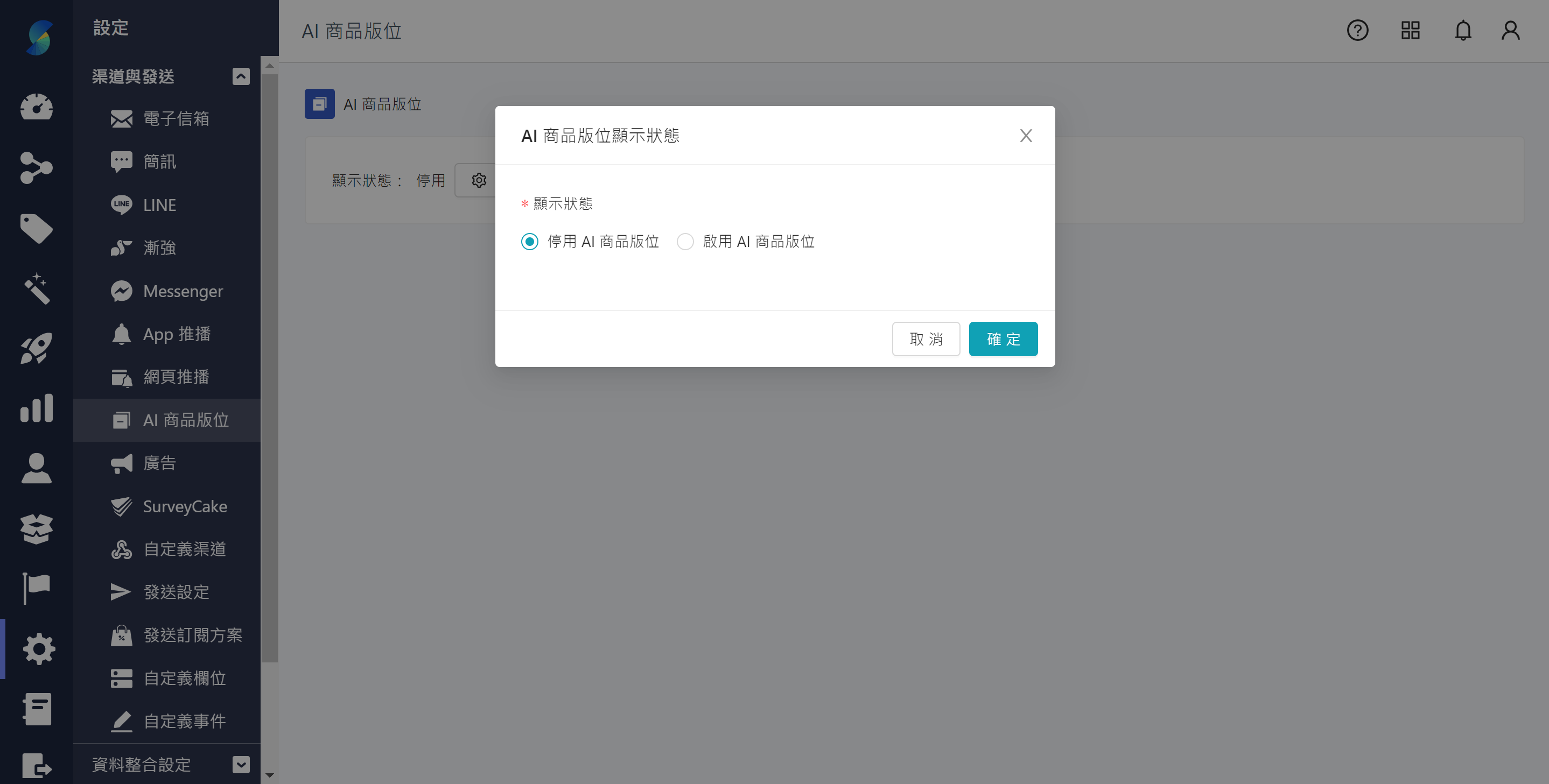Open the dashboard gauge icon in left rail

pyautogui.click(x=37, y=107)
